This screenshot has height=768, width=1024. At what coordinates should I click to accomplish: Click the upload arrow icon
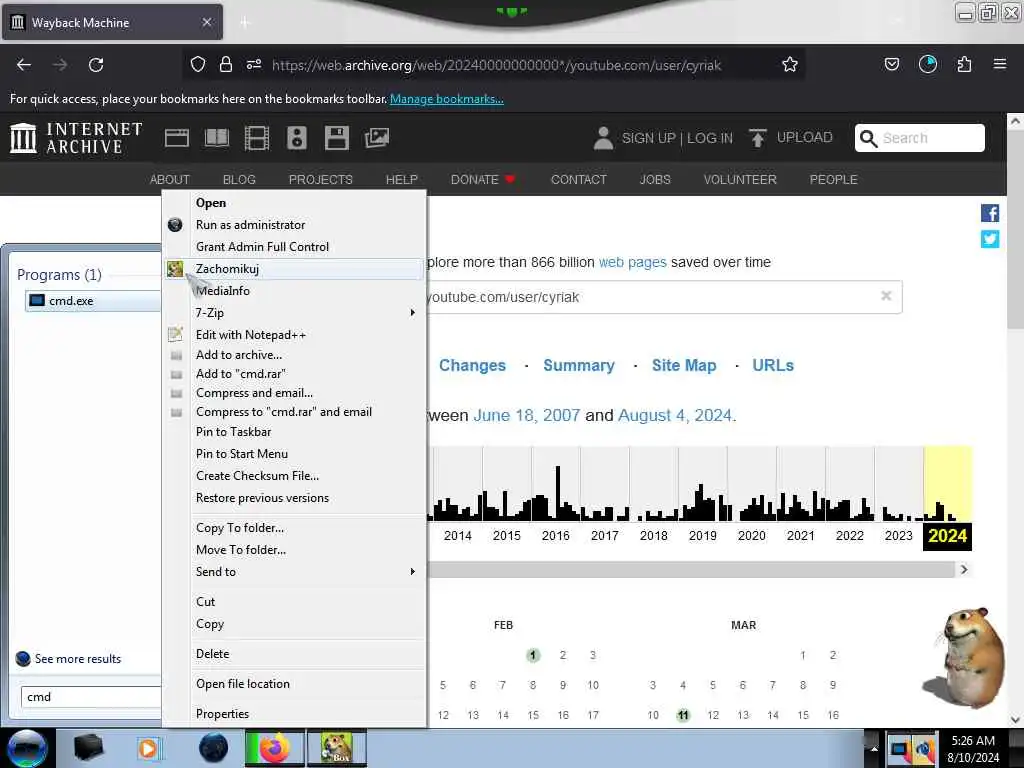[x=758, y=138]
